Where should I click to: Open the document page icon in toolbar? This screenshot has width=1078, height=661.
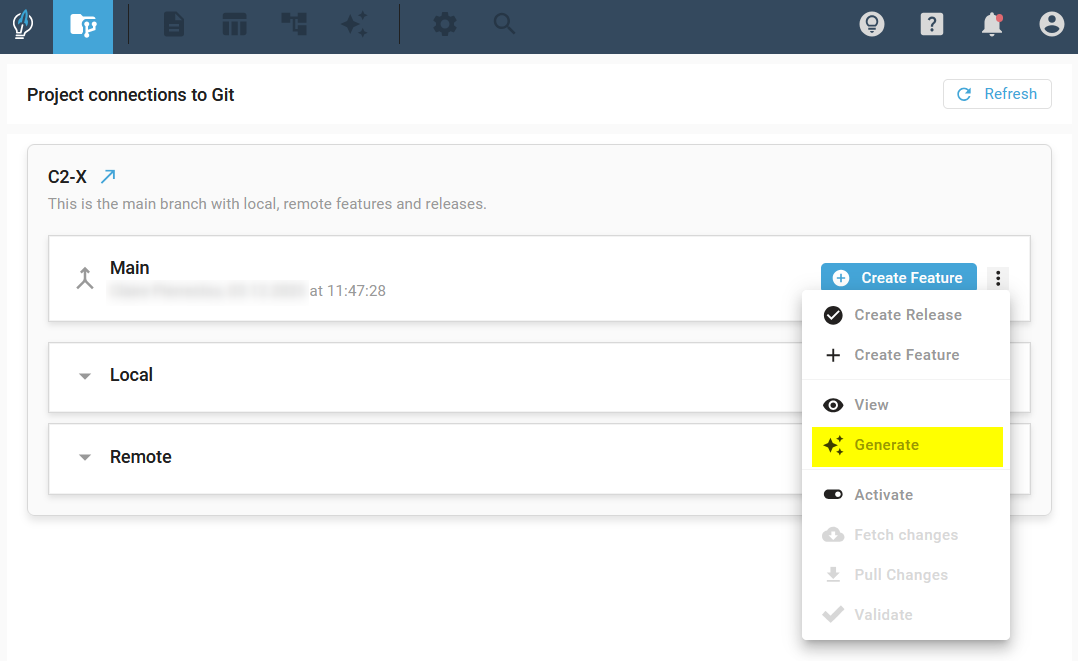174,25
